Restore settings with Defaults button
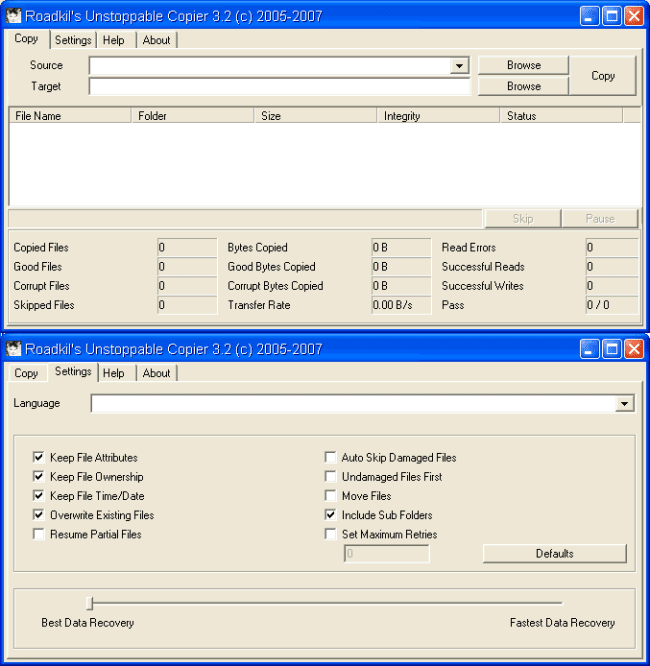 tap(554, 553)
